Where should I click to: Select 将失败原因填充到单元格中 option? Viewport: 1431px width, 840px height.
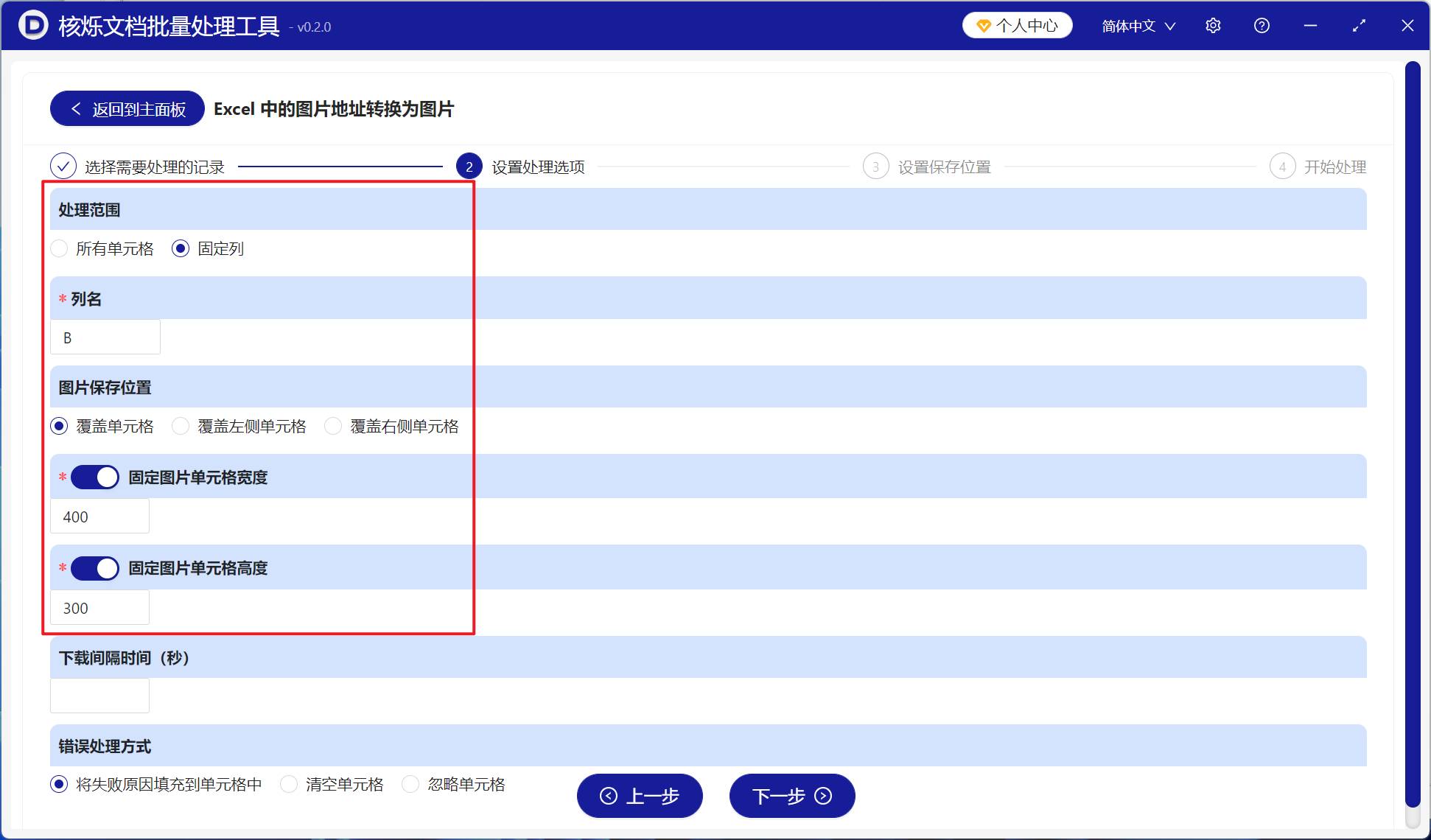156,785
